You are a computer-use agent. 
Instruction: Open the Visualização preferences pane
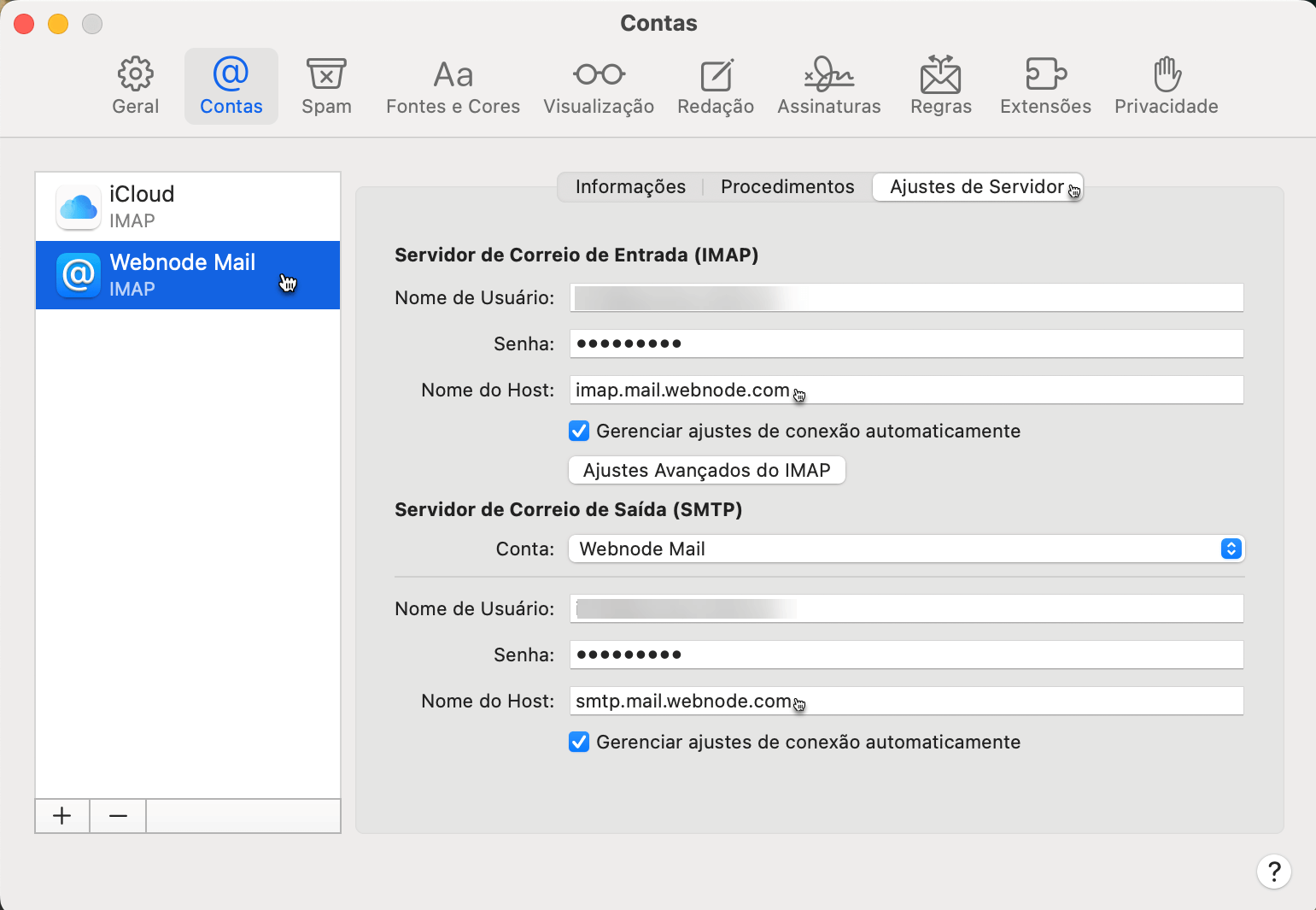pyautogui.click(x=599, y=86)
